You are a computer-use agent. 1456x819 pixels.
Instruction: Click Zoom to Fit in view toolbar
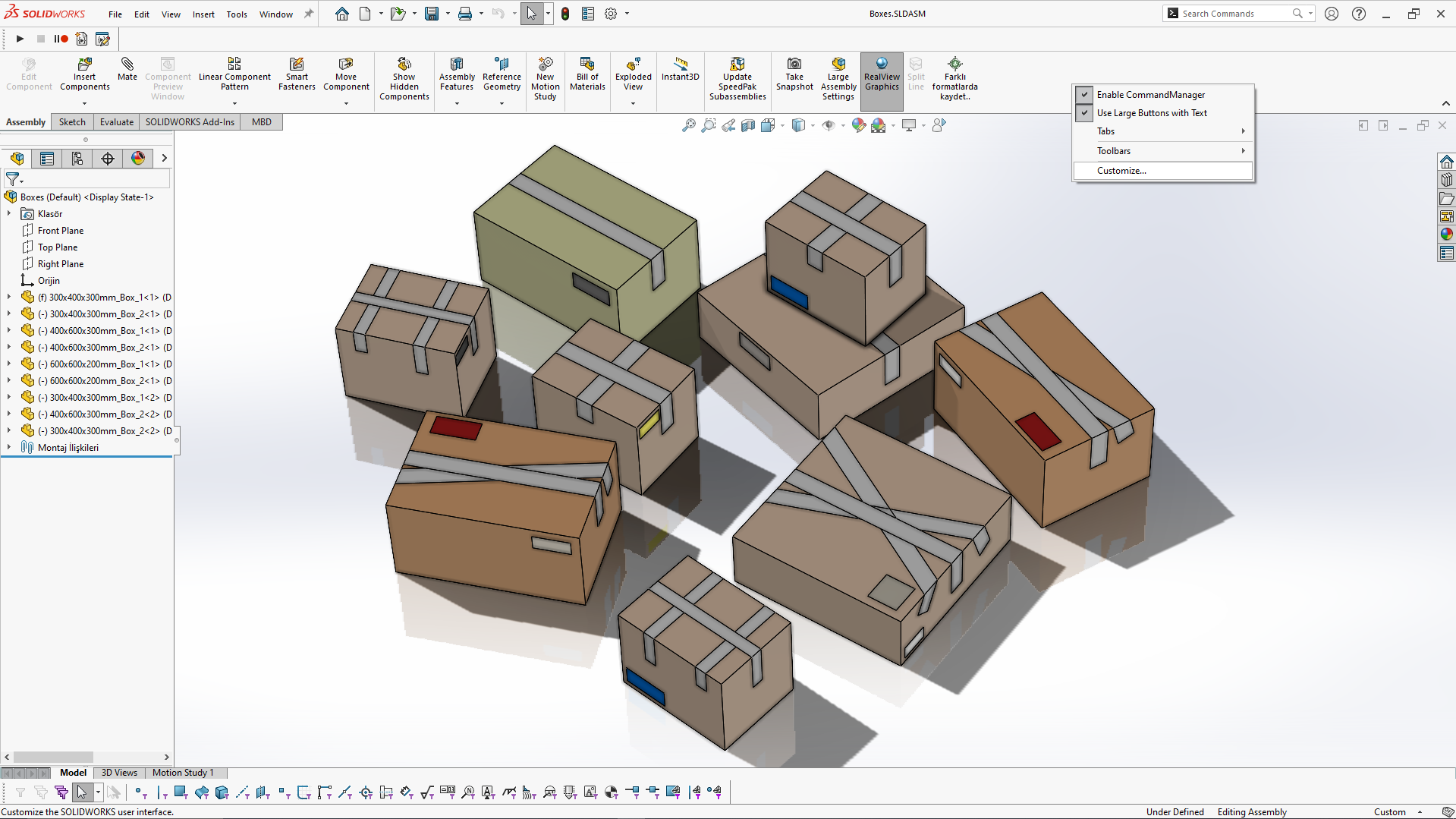[x=688, y=125]
